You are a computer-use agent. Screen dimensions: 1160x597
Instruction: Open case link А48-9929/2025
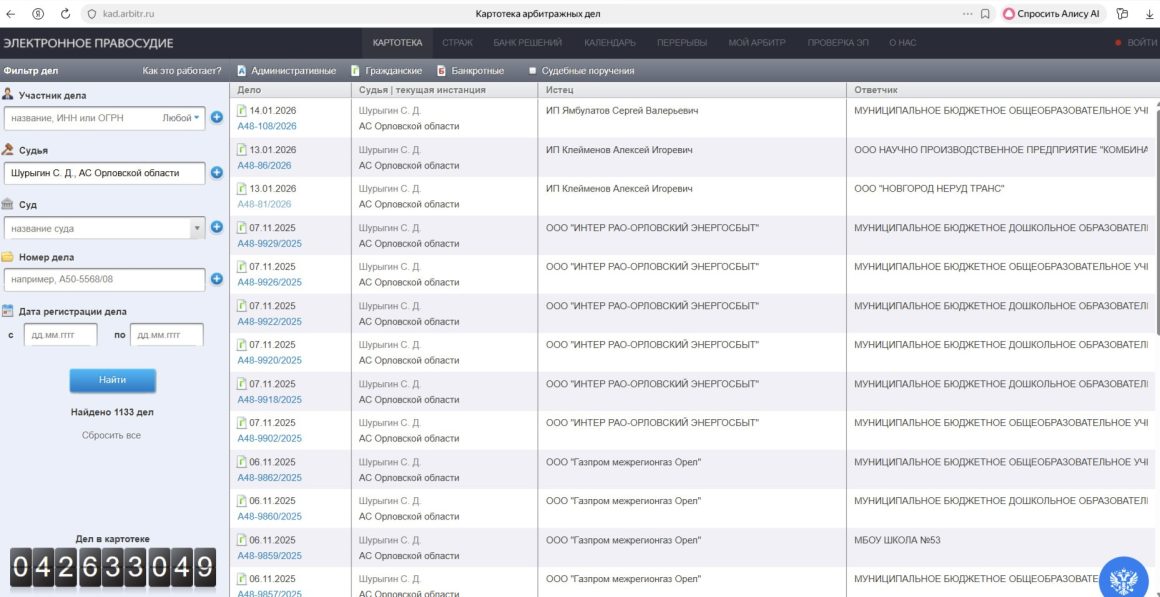(x=269, y=243)
